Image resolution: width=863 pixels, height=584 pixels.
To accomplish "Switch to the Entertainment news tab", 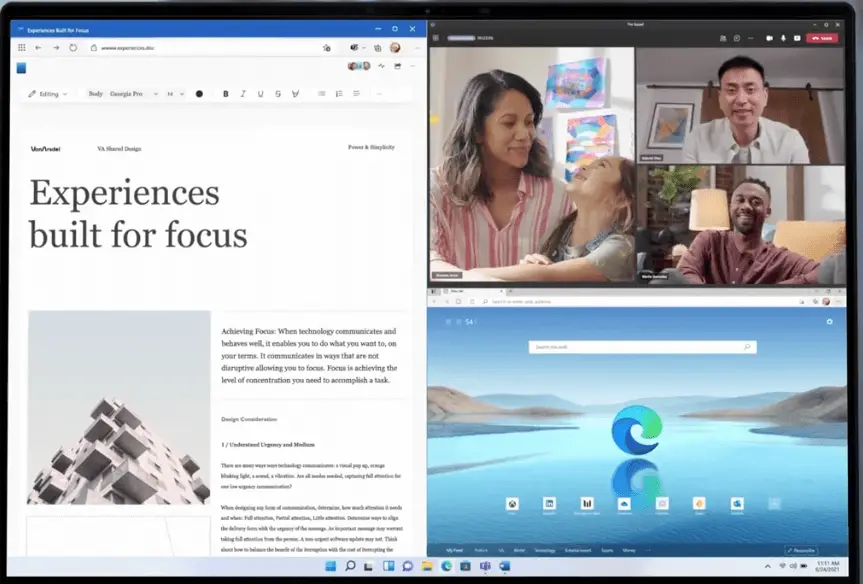I will (x=578, y=550).
